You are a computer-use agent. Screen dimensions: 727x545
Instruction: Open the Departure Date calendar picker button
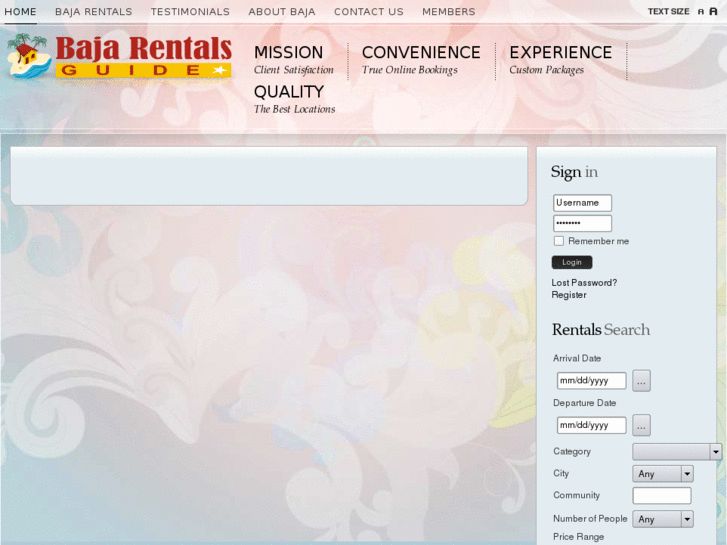coord(641,425)
